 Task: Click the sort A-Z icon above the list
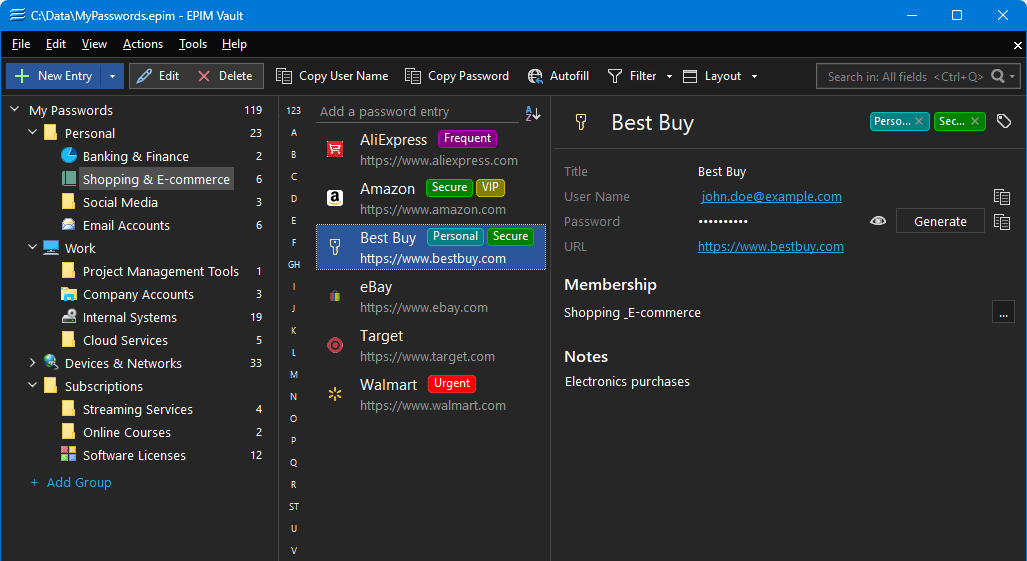click(x=533, y=113)
